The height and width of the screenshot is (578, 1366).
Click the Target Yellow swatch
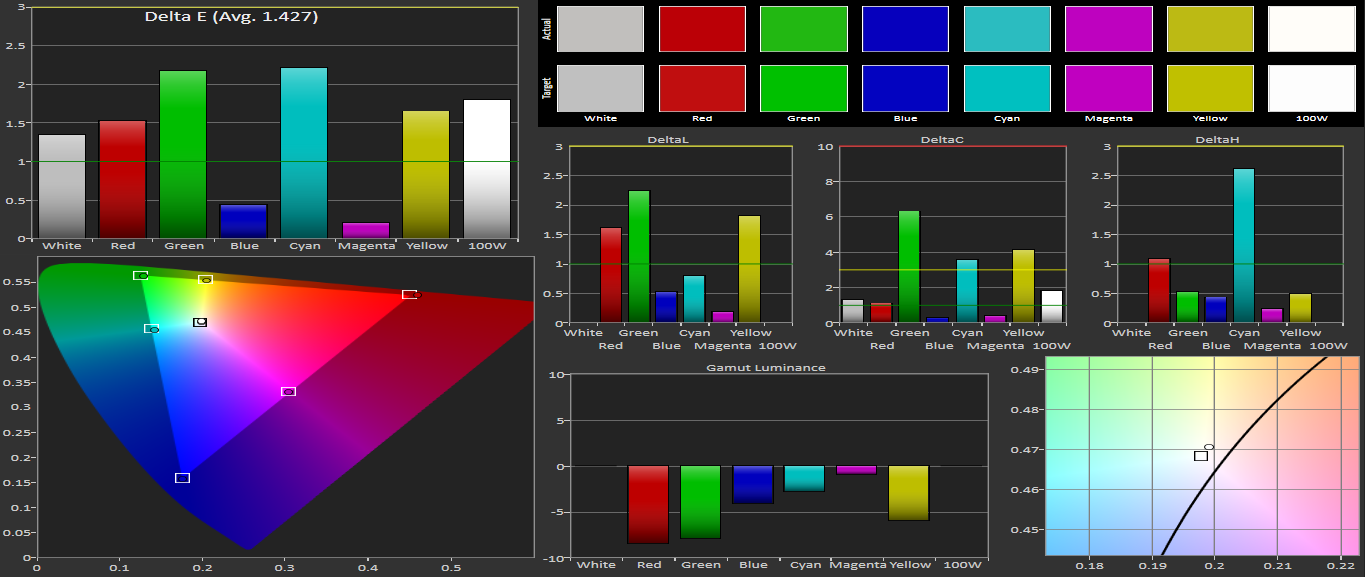[x=1210, y=88]
